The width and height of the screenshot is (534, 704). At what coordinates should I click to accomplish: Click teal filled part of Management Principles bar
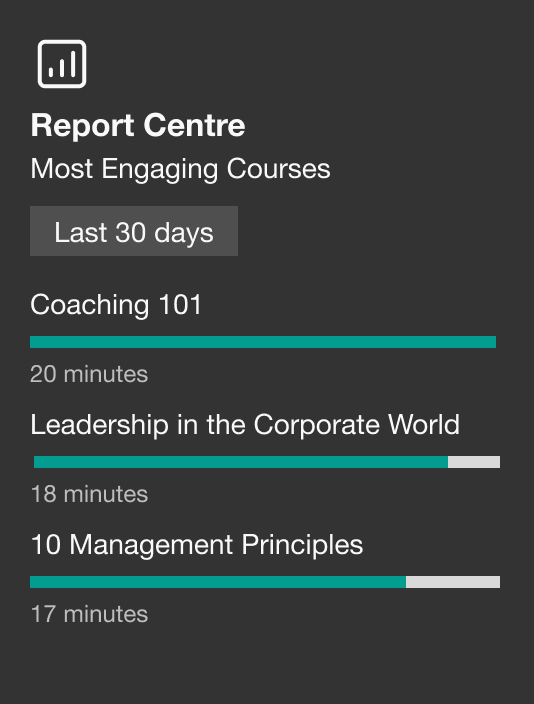click(x=218, y=582)
